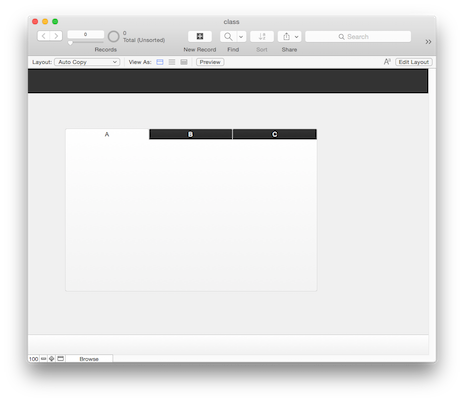
Task: Switch to Table view
Action: pyautogui.click(x=184, y=62)
